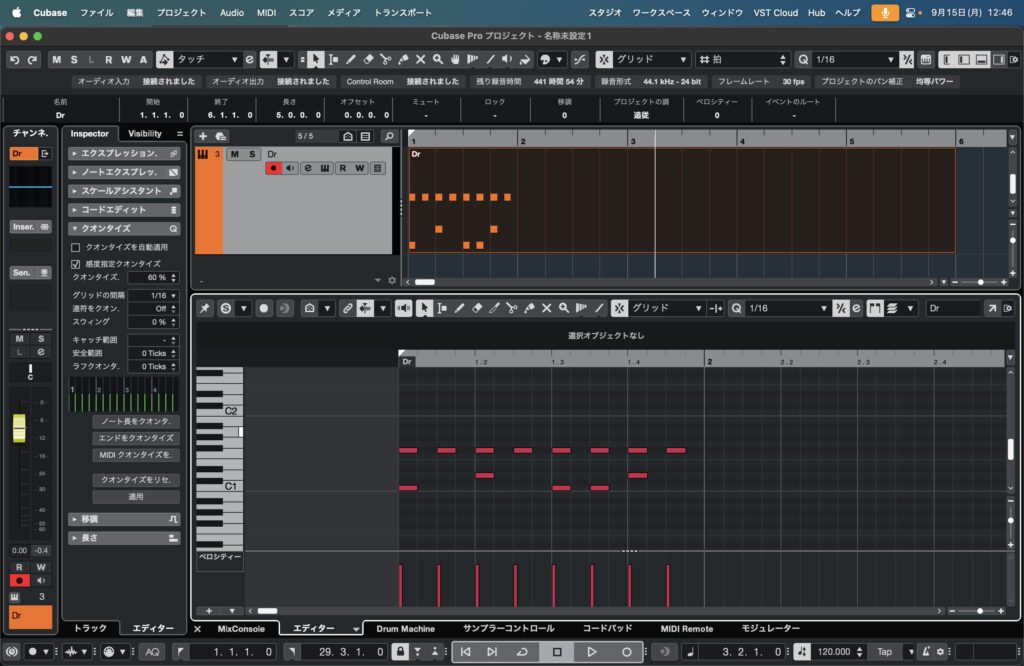
Task: Select the Draw pencil tool in the key editor
Action: 461,308
